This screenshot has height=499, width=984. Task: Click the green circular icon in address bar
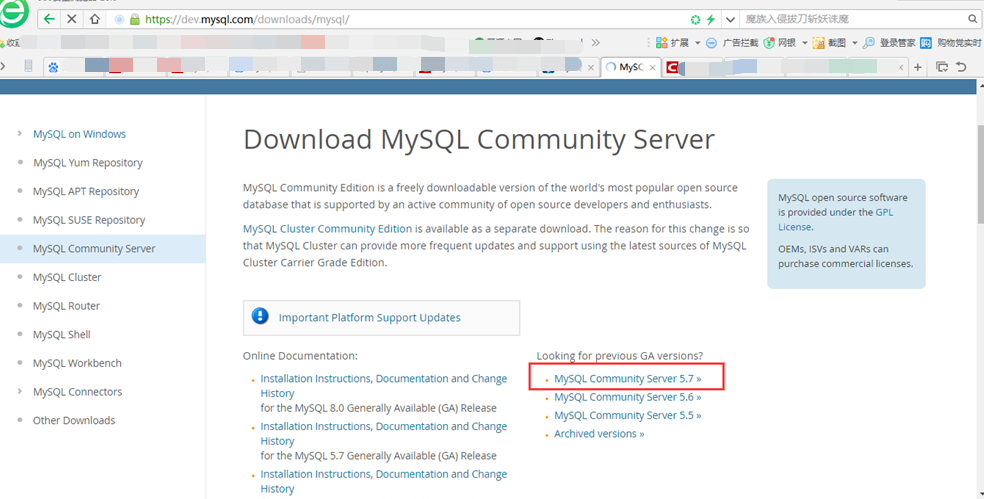tap(695, 19)
